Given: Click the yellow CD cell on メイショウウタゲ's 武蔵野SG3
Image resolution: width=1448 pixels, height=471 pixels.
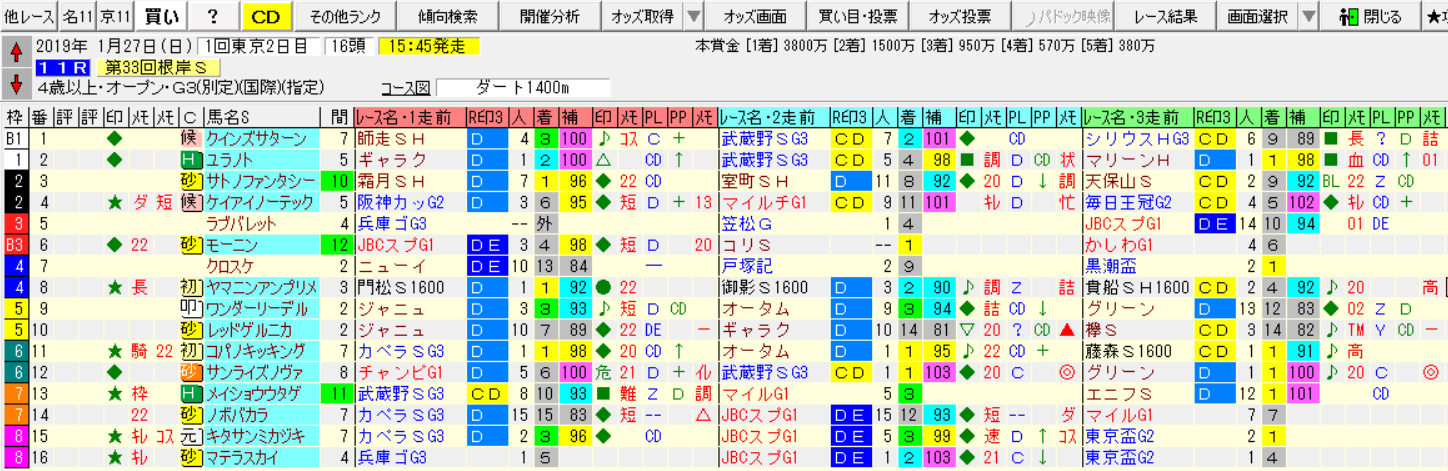Looking at the screenshot, I should click(486, 393).
